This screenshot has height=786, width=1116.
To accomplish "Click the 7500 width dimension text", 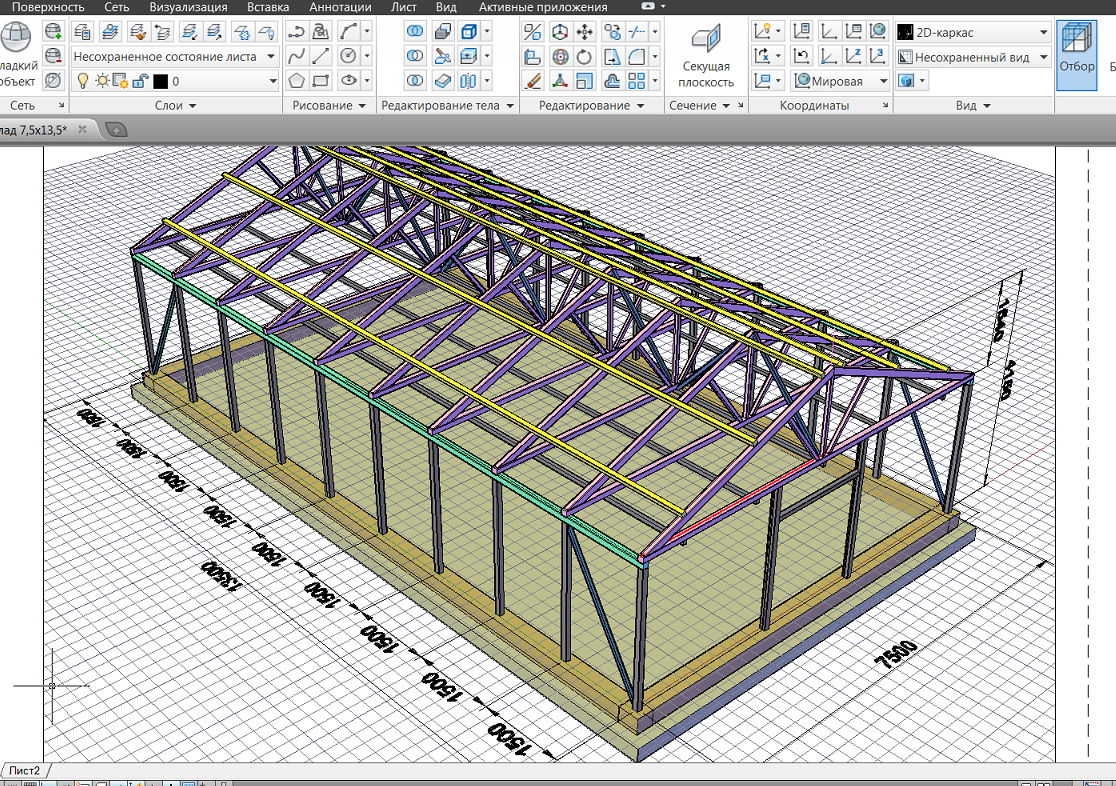I will (895, 654).
